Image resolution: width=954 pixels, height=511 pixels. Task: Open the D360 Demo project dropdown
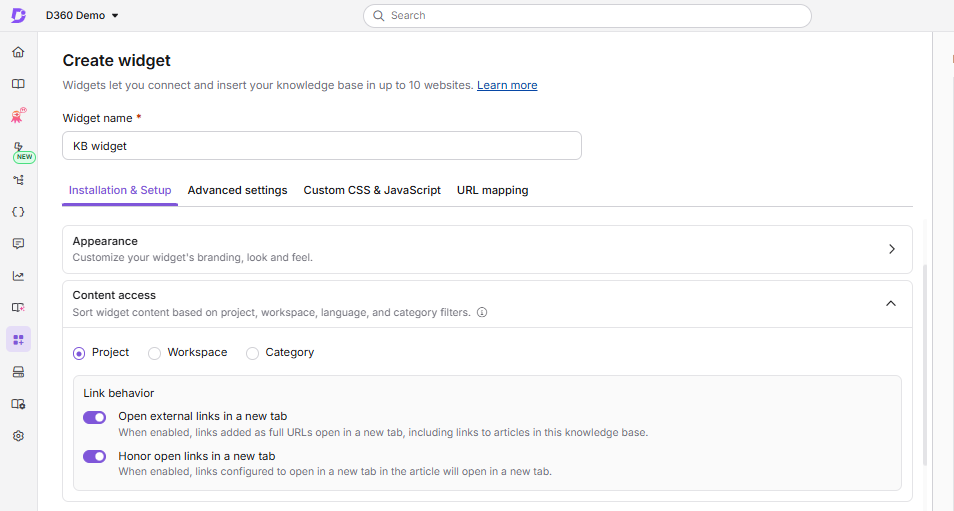[82, 15]
